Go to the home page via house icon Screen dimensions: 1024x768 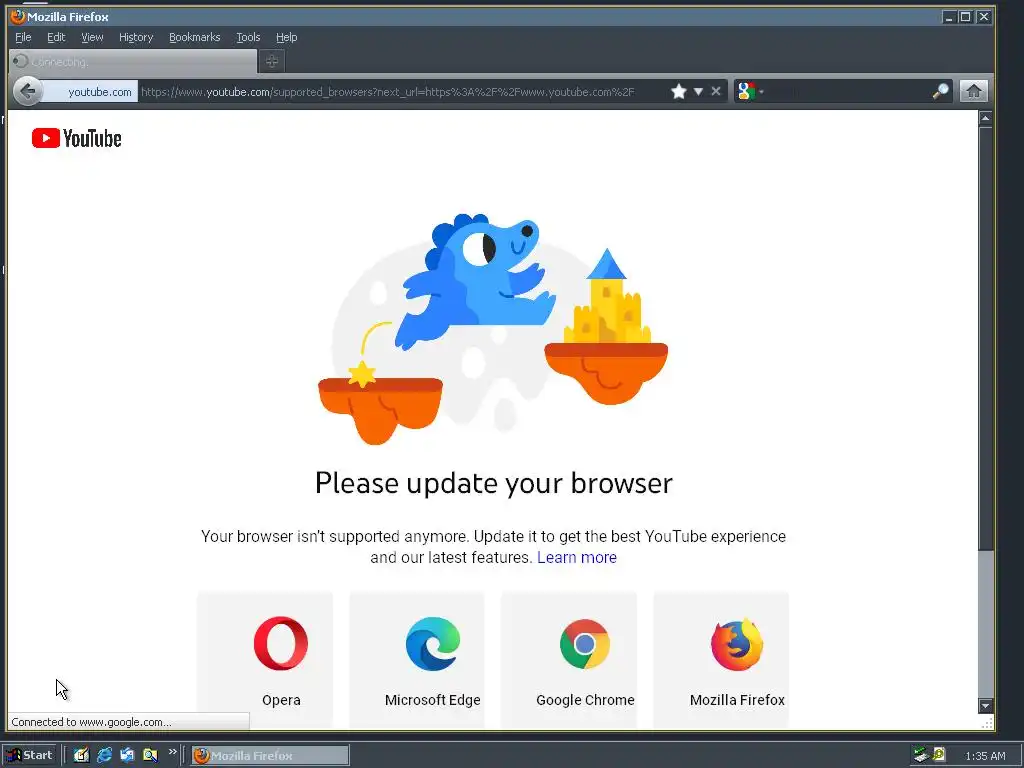pos(973,91)
